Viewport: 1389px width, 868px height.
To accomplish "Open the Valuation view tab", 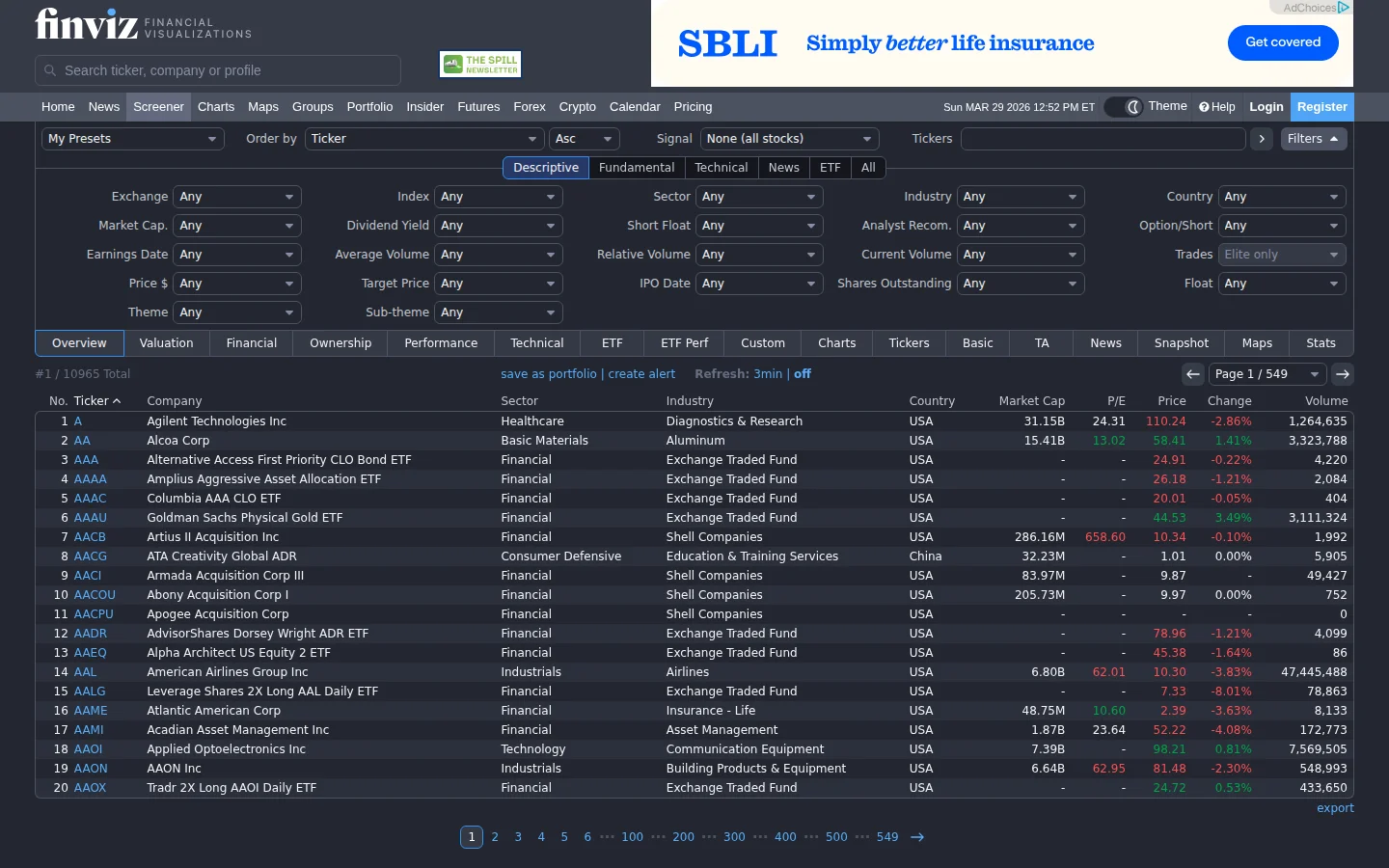I will 166,343.
